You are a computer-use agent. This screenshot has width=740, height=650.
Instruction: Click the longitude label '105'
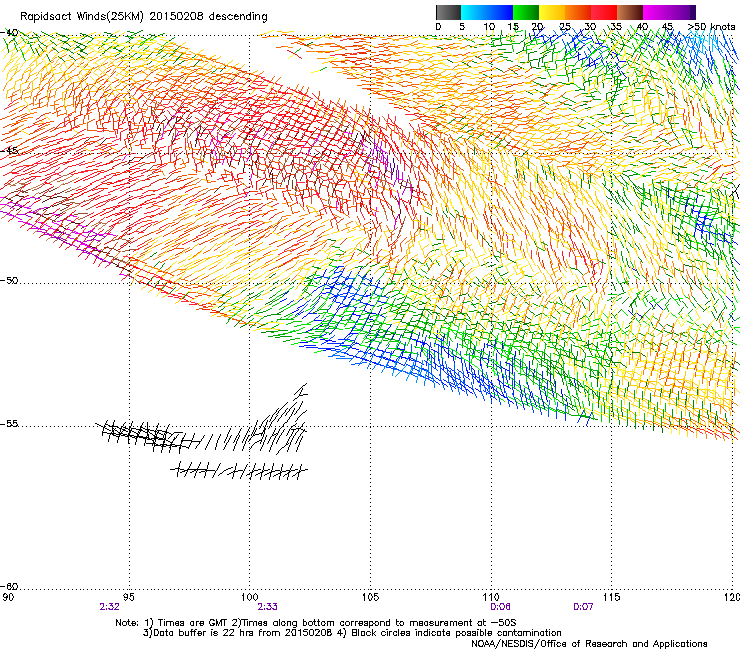pyautogui.click(x=370, y=598)
